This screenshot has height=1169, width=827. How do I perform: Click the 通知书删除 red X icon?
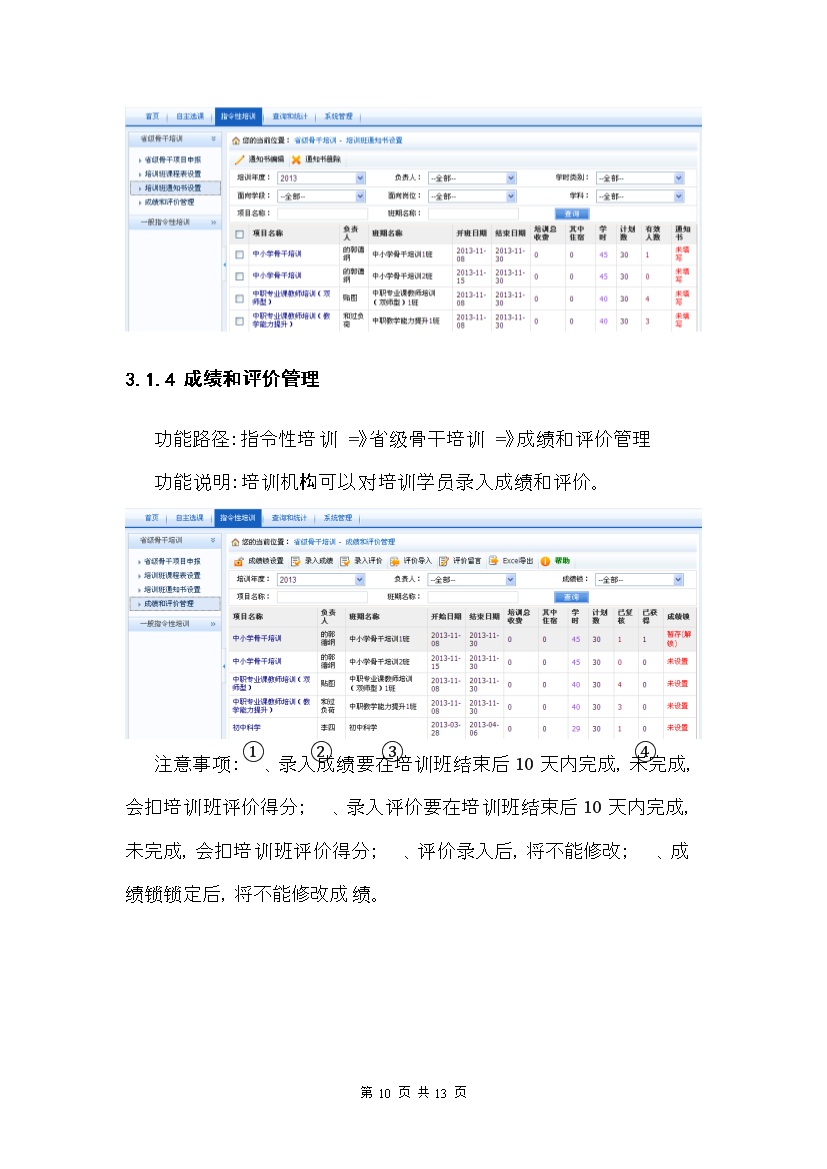pos(296,160)
